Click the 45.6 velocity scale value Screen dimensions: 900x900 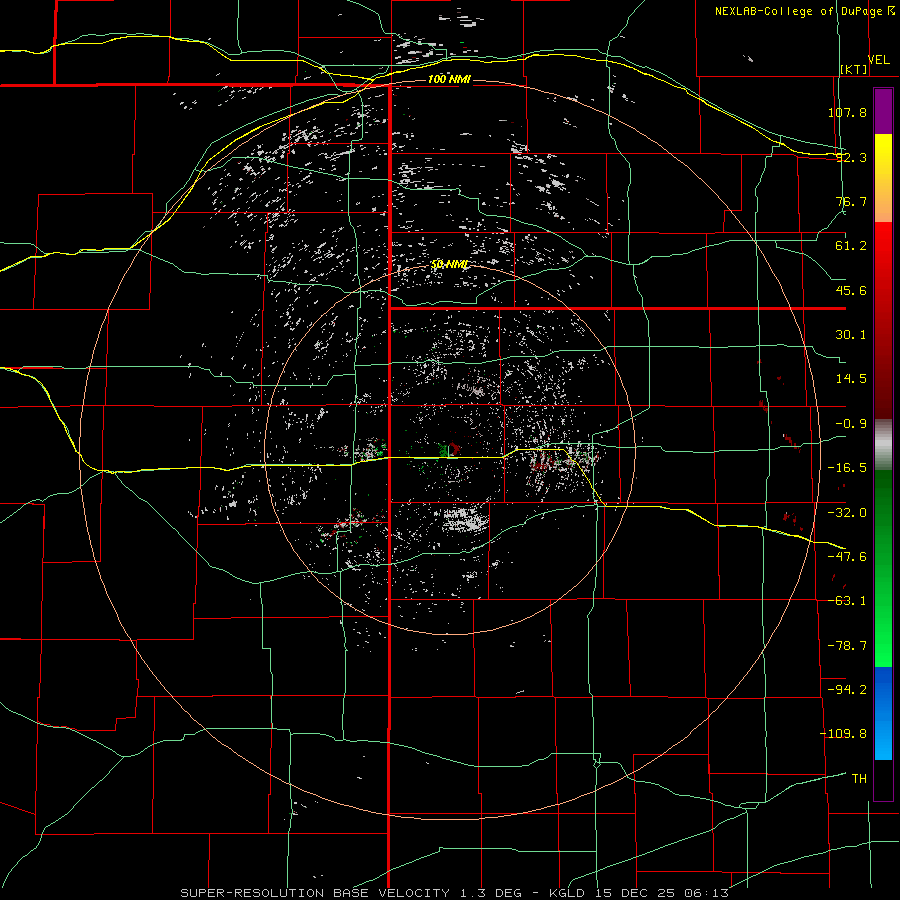click(x=851, y=290)
